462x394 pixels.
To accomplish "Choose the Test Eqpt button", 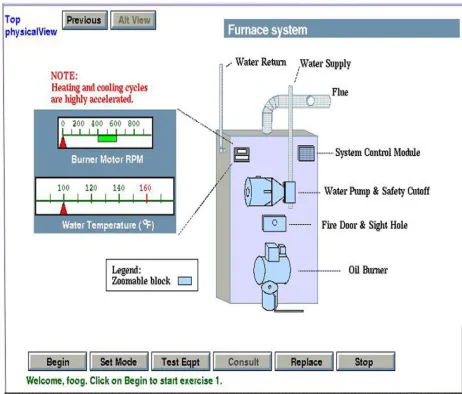I will [x=181, y=361].
